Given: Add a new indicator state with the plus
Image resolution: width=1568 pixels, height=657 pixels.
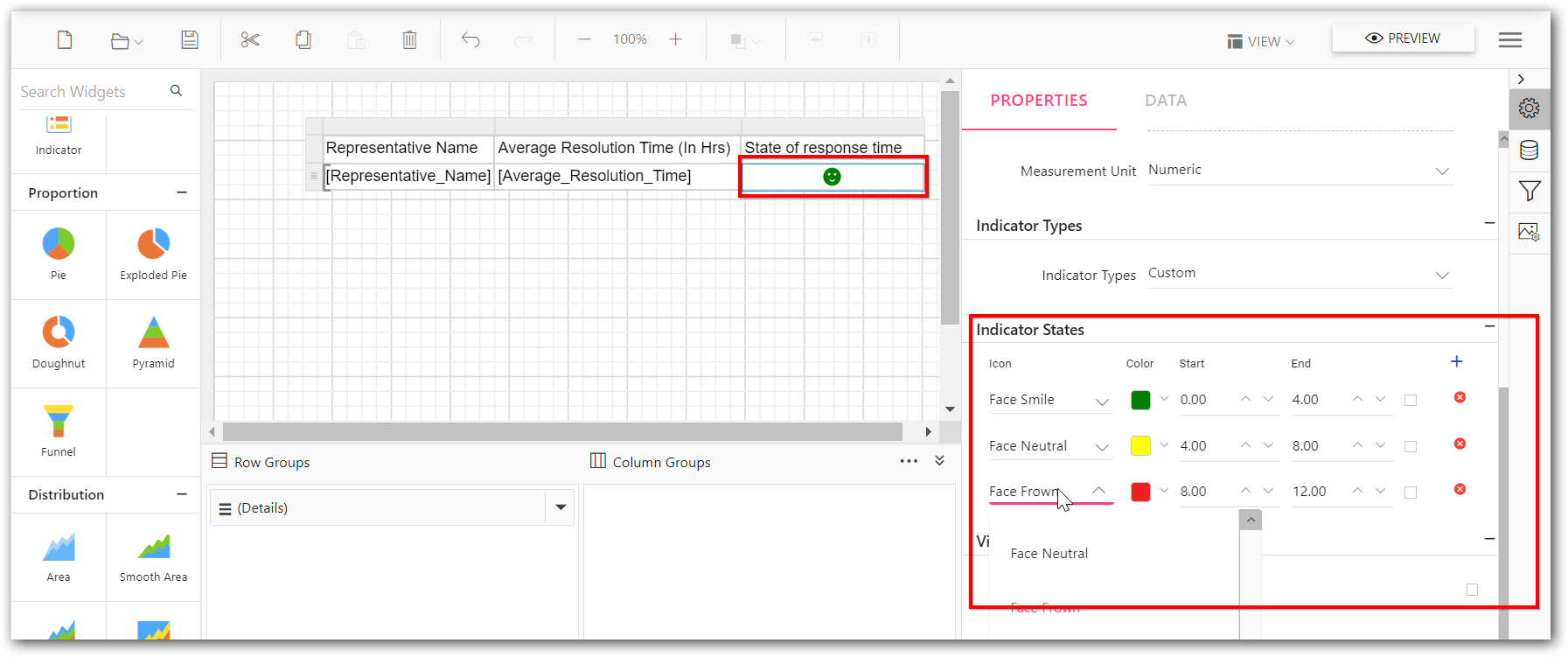Looking at the screenshot, I should [1457, 361].
